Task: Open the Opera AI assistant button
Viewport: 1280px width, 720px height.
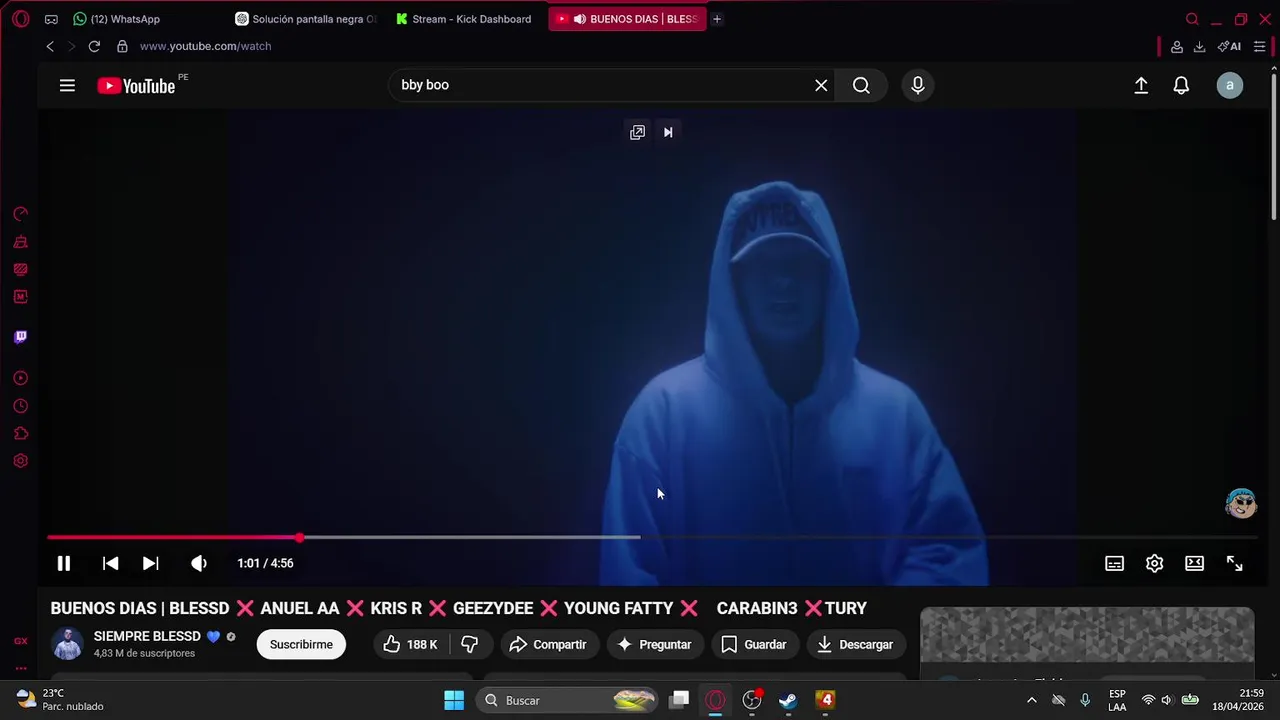Action: point(1229,47)
